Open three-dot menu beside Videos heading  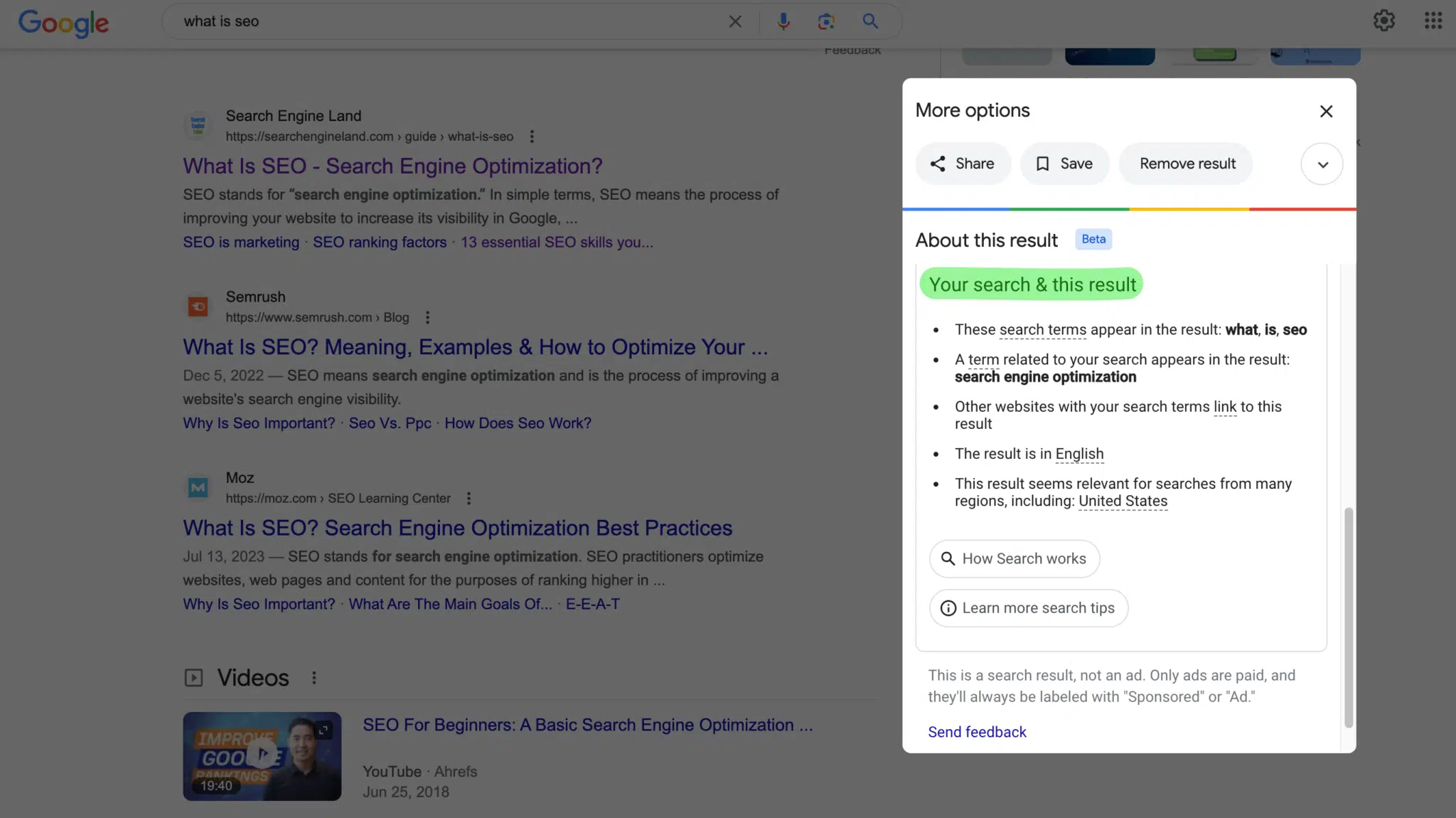(314, 678)
